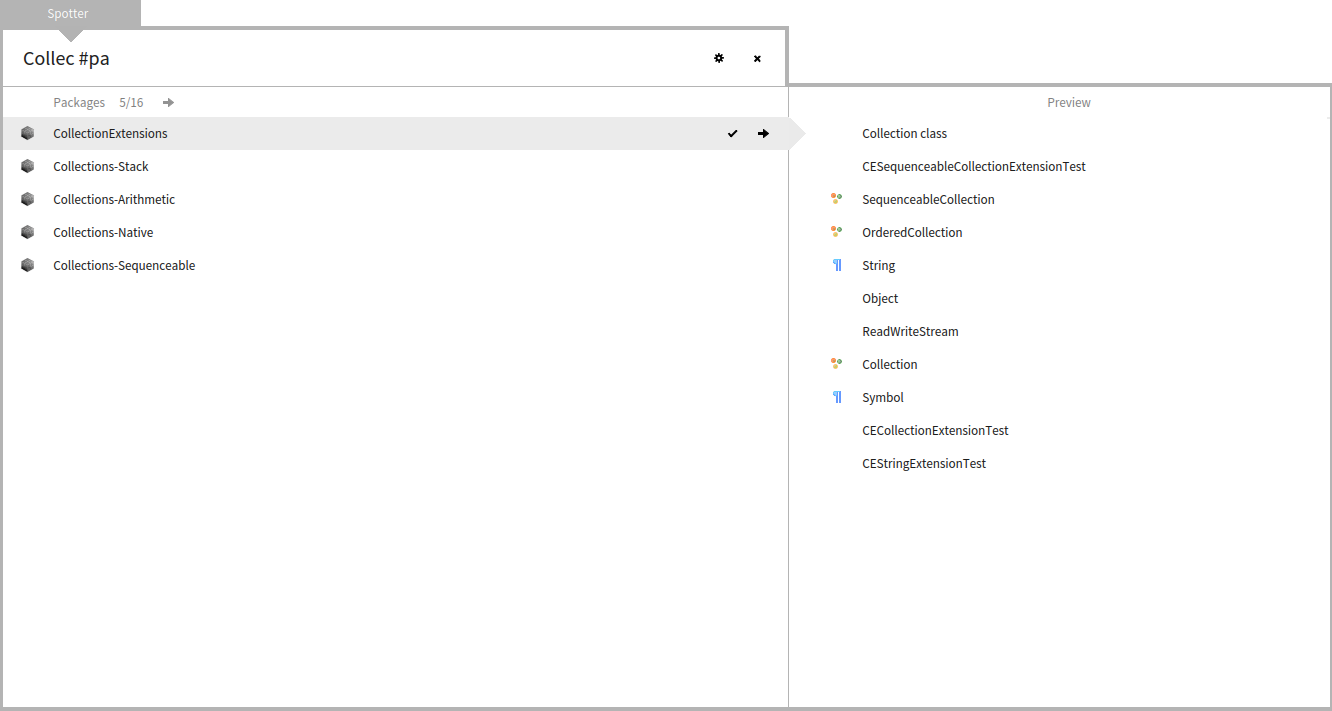
Task: Click ReadWriteStream in preview list
Action: 910,331
